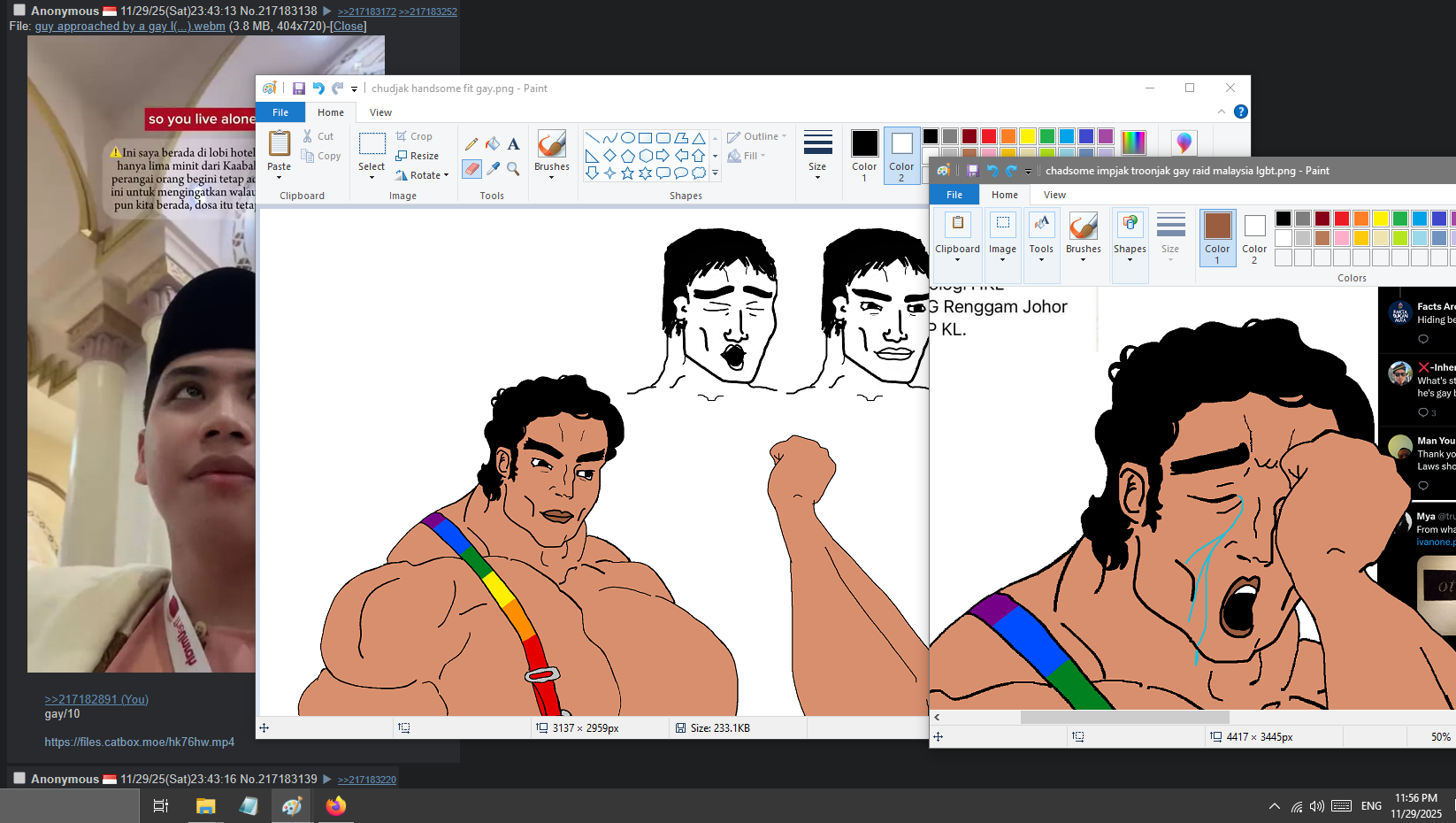Open Firefox from the taskbar
This screenshot has height=823, width=1456.
tap(336, 806)
